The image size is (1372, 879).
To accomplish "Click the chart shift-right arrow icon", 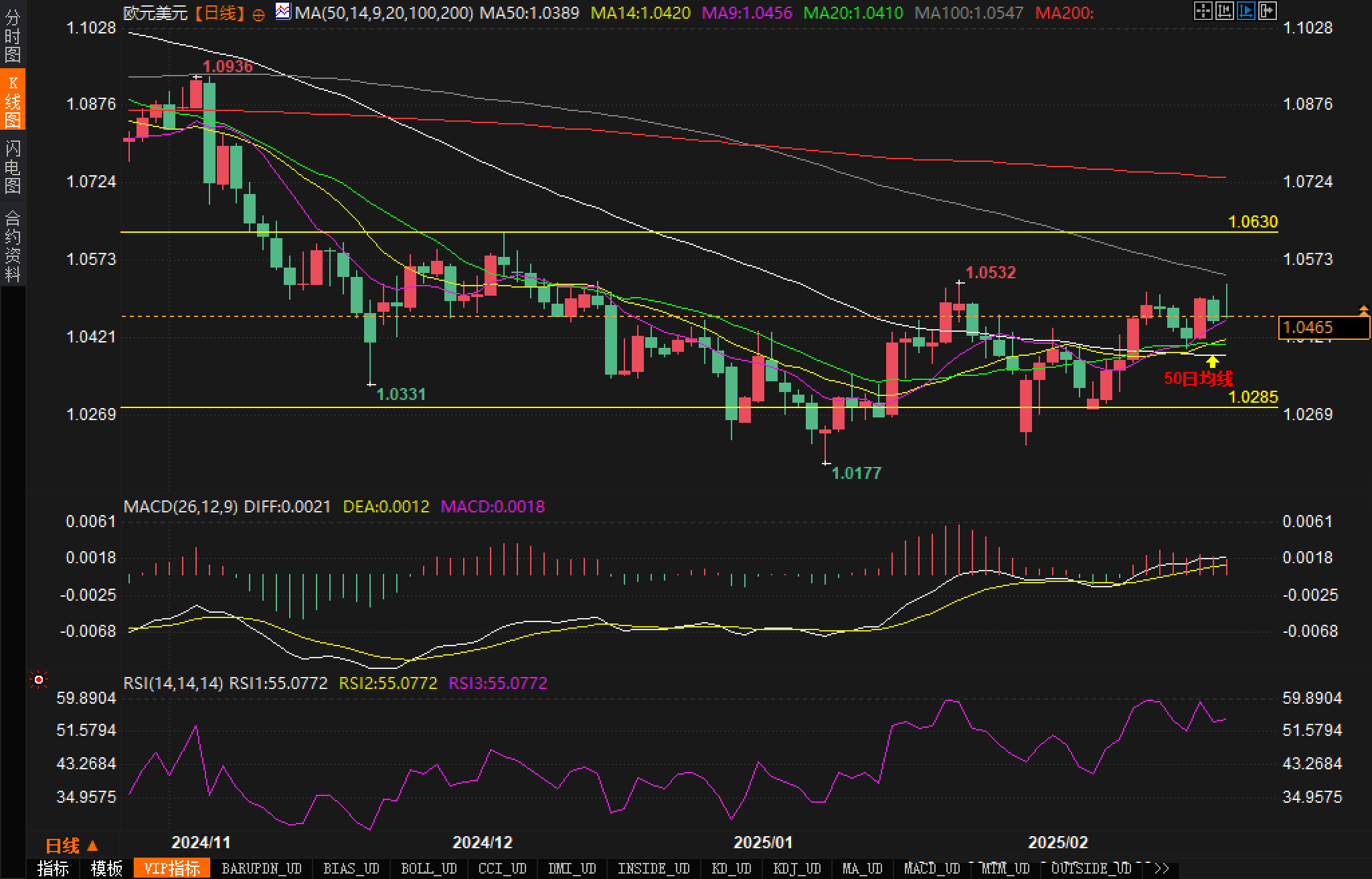I will pyautogui.click(x=1267, y=11).
